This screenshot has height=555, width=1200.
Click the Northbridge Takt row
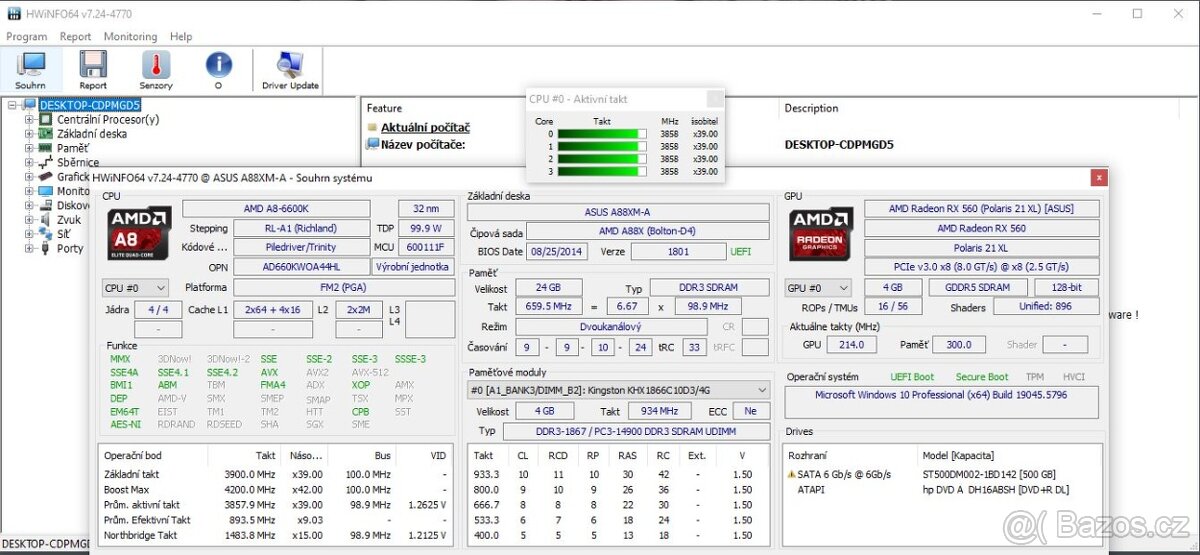[275, 537]
